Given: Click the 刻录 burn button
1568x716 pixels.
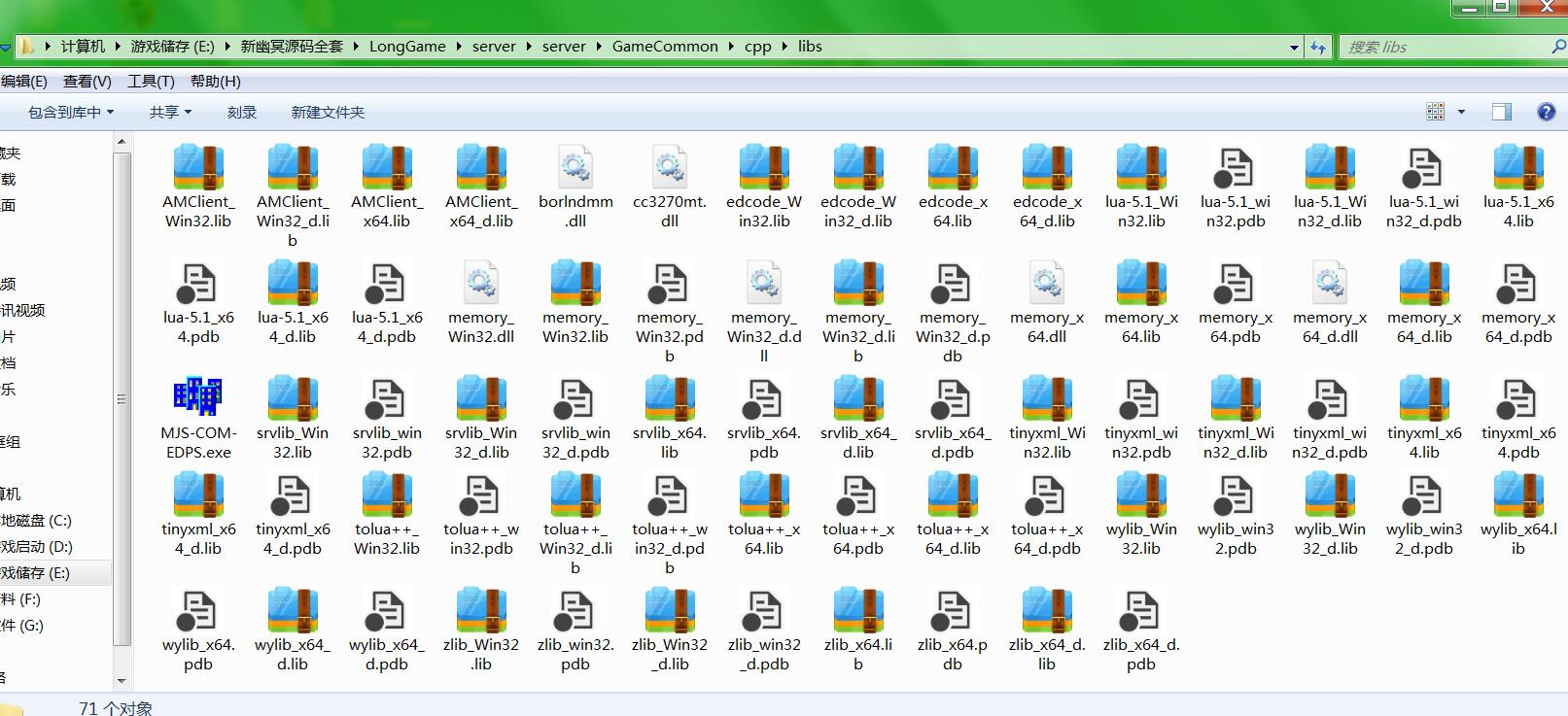Looking at the screenshot, I should click(242, 112).
